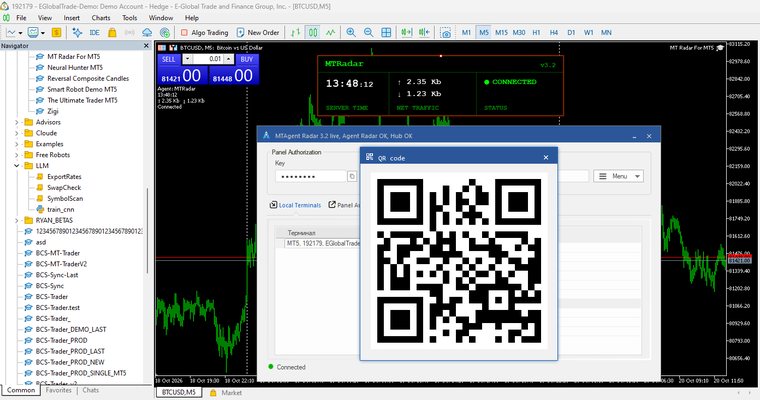Screen dimensions: 760x400
Task: Open the VPS cloud icon in toolbar
Action: 147,32
